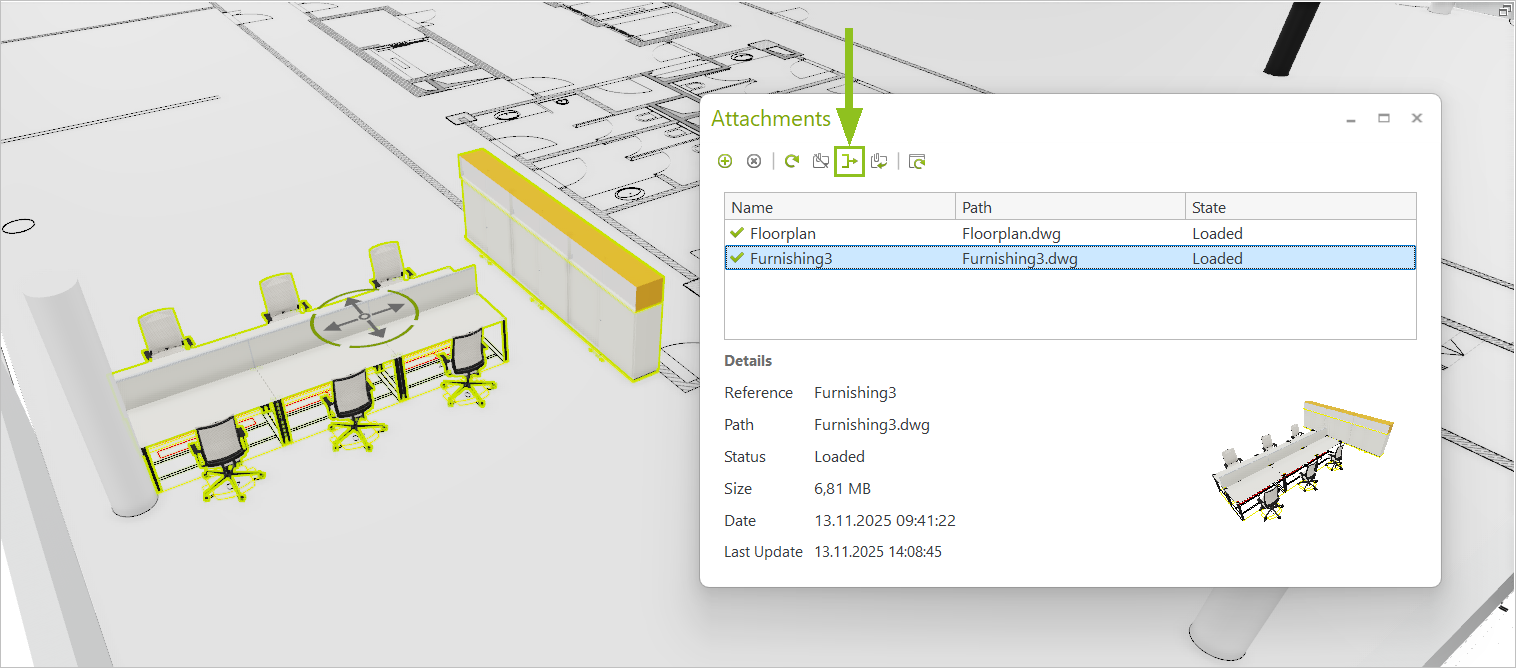1516x668 pixels.
Task: Click the move gizmo on the furniture group
Action: (366, 318)
